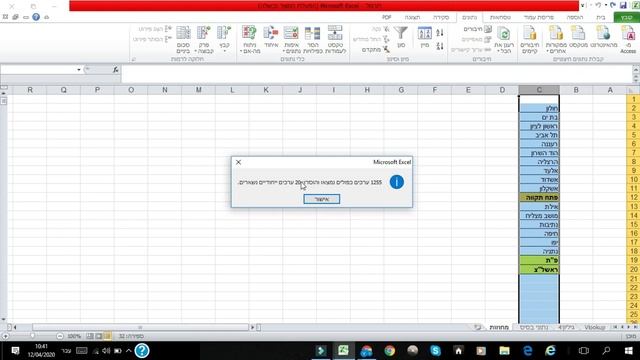Click in the Name Box field

[38, 70]
